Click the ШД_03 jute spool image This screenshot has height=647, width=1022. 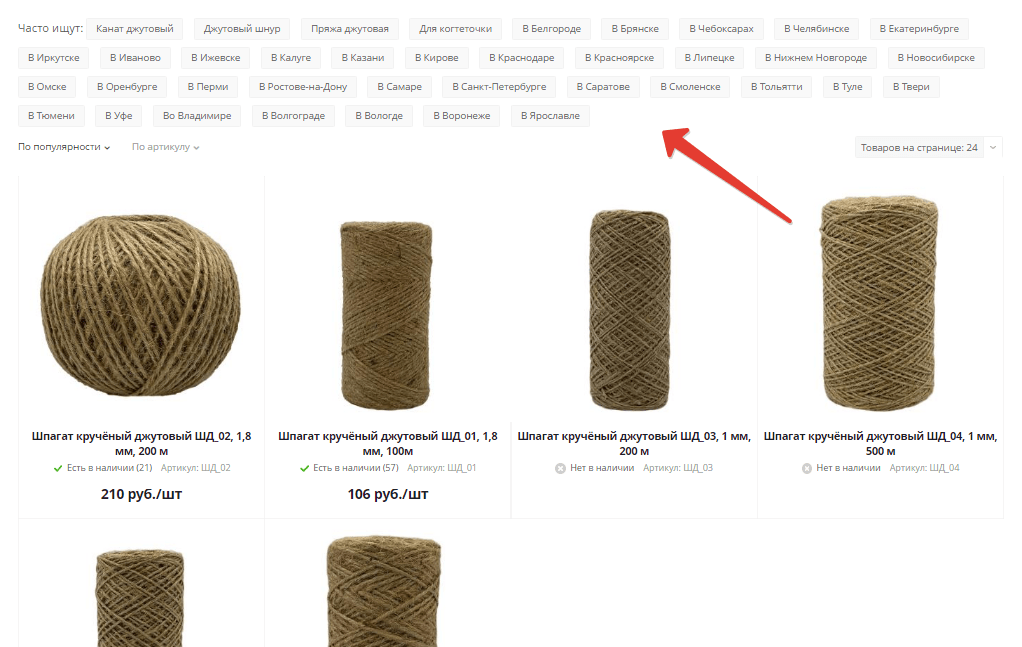coord(630,310)
